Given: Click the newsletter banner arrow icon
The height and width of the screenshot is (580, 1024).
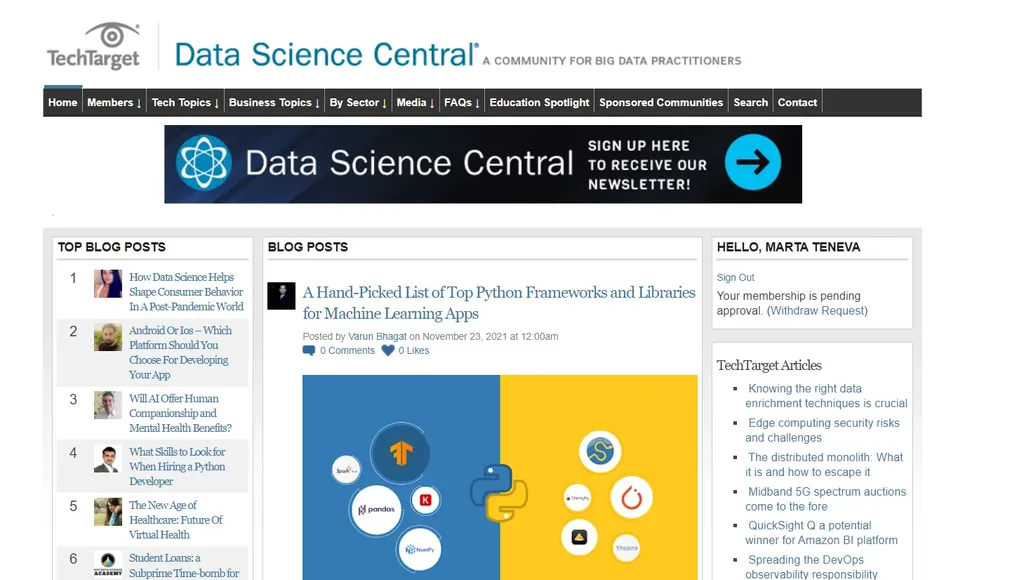Looking at the screenshot, I should (752, 163).
